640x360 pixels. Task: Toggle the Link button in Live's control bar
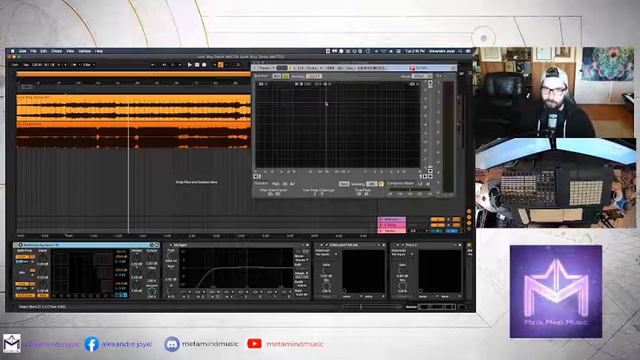(x=15, y=64)
